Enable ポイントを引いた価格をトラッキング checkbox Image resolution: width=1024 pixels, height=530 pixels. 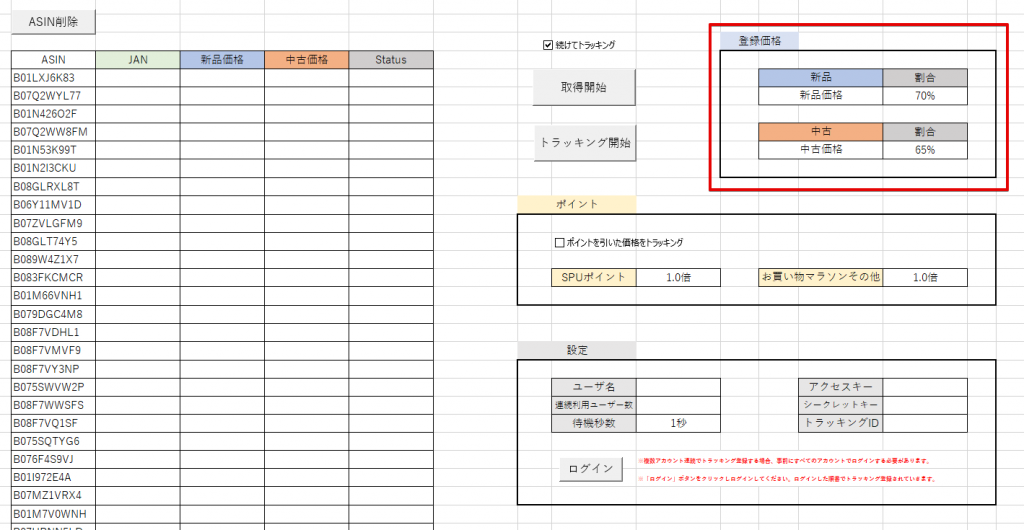pyautogui.click(x=560, y=242)
